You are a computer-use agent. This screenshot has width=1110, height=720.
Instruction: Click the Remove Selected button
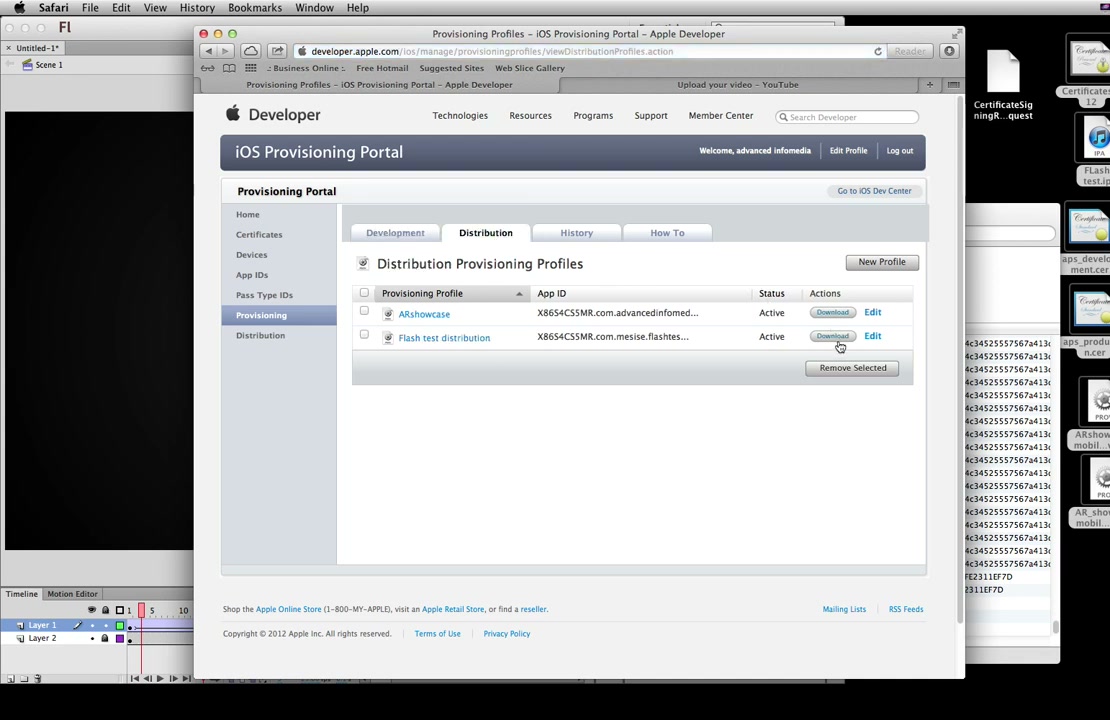click(x=852, y=368)
